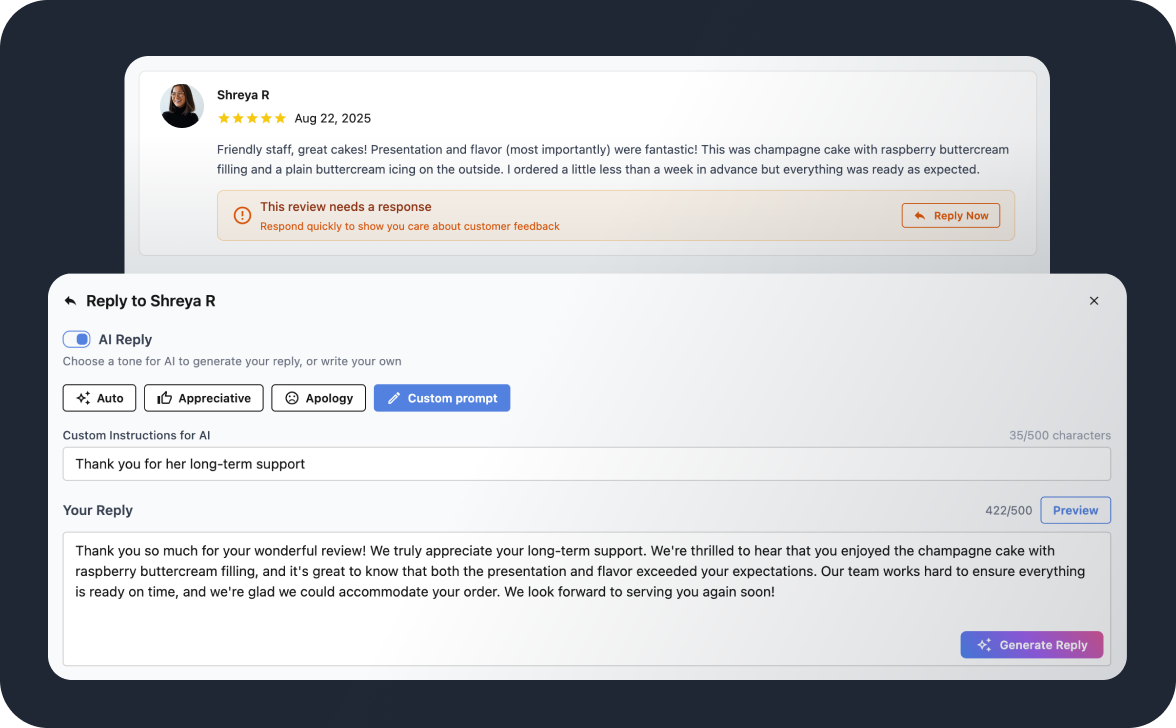Close the reply panel
Viewport: 1176px width, 728px height.
[1094, 300]
